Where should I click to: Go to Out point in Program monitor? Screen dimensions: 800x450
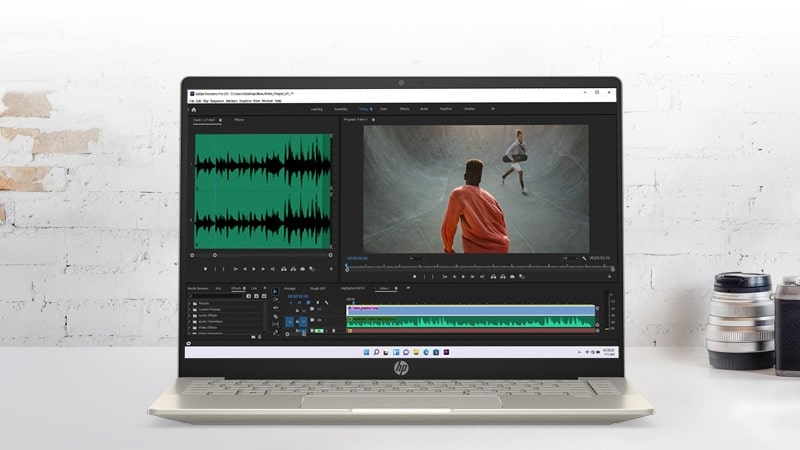482,277
